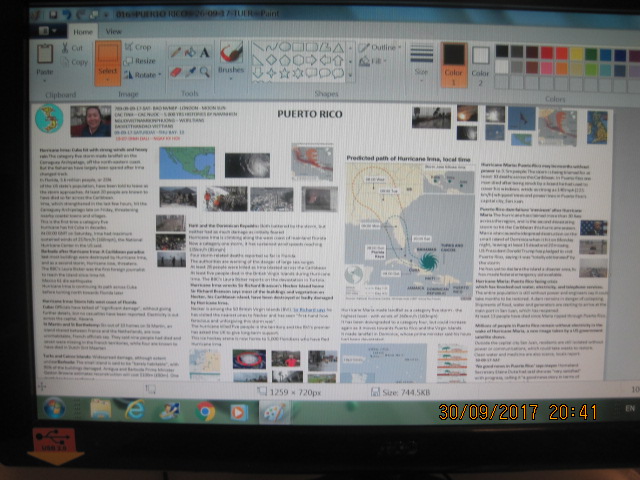
Task: Click the Brushes tool icon
Action: [x=231, y=53]
